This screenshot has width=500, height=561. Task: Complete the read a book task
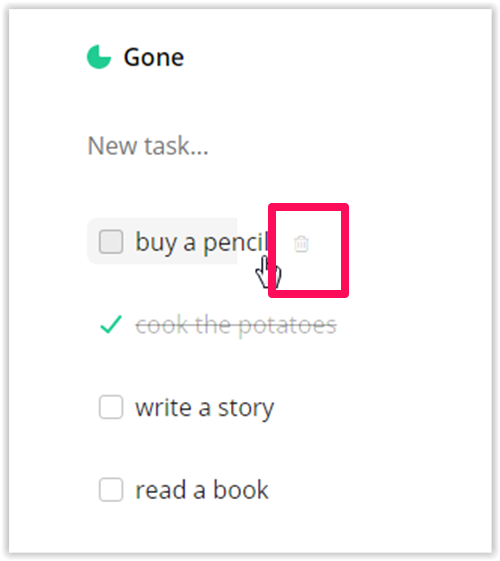click(x=111, y=489)
